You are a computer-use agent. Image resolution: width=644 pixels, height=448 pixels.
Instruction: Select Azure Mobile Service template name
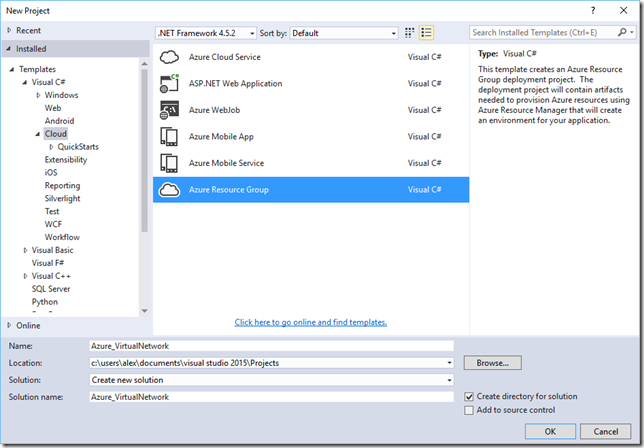coord(226,163)
